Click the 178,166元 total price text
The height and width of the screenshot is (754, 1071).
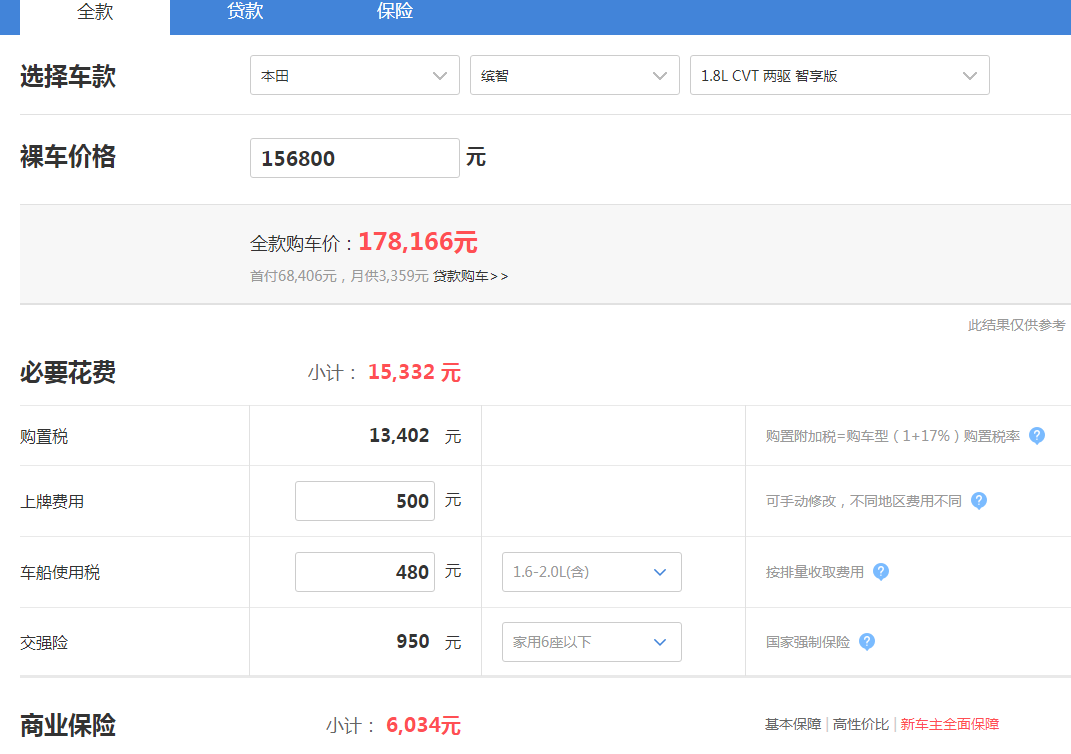pos(418,241)
